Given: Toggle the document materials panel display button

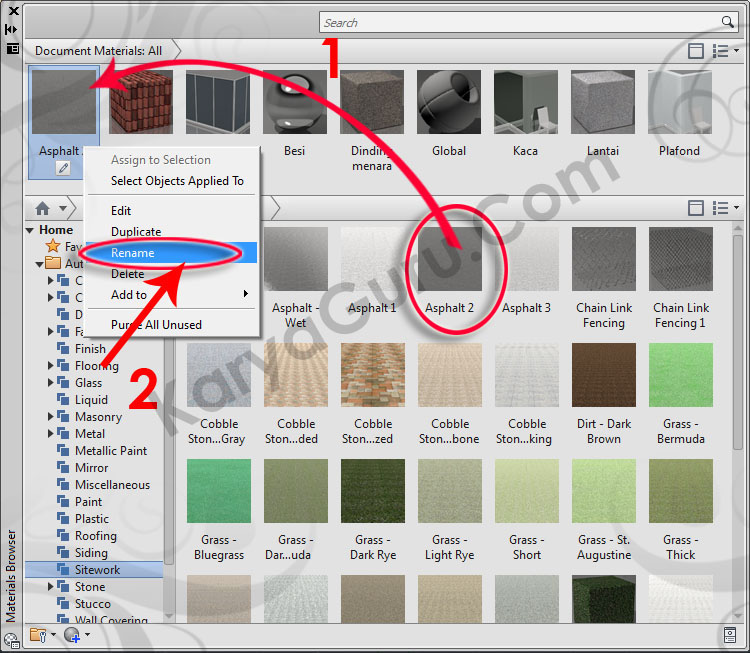Looking at the screenshot, I should pyautogui.click(x=696, y=51).
